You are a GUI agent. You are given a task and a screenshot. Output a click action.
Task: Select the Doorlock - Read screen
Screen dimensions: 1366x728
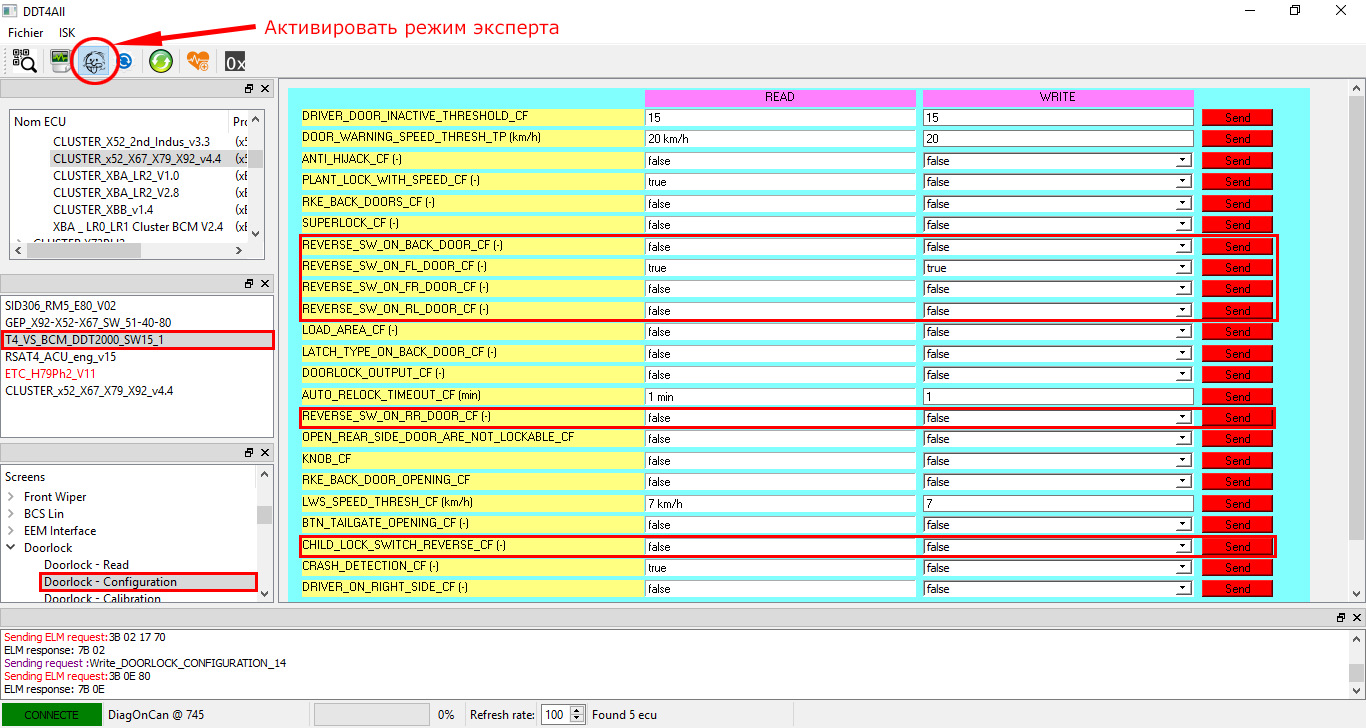(x=86, y=565)
